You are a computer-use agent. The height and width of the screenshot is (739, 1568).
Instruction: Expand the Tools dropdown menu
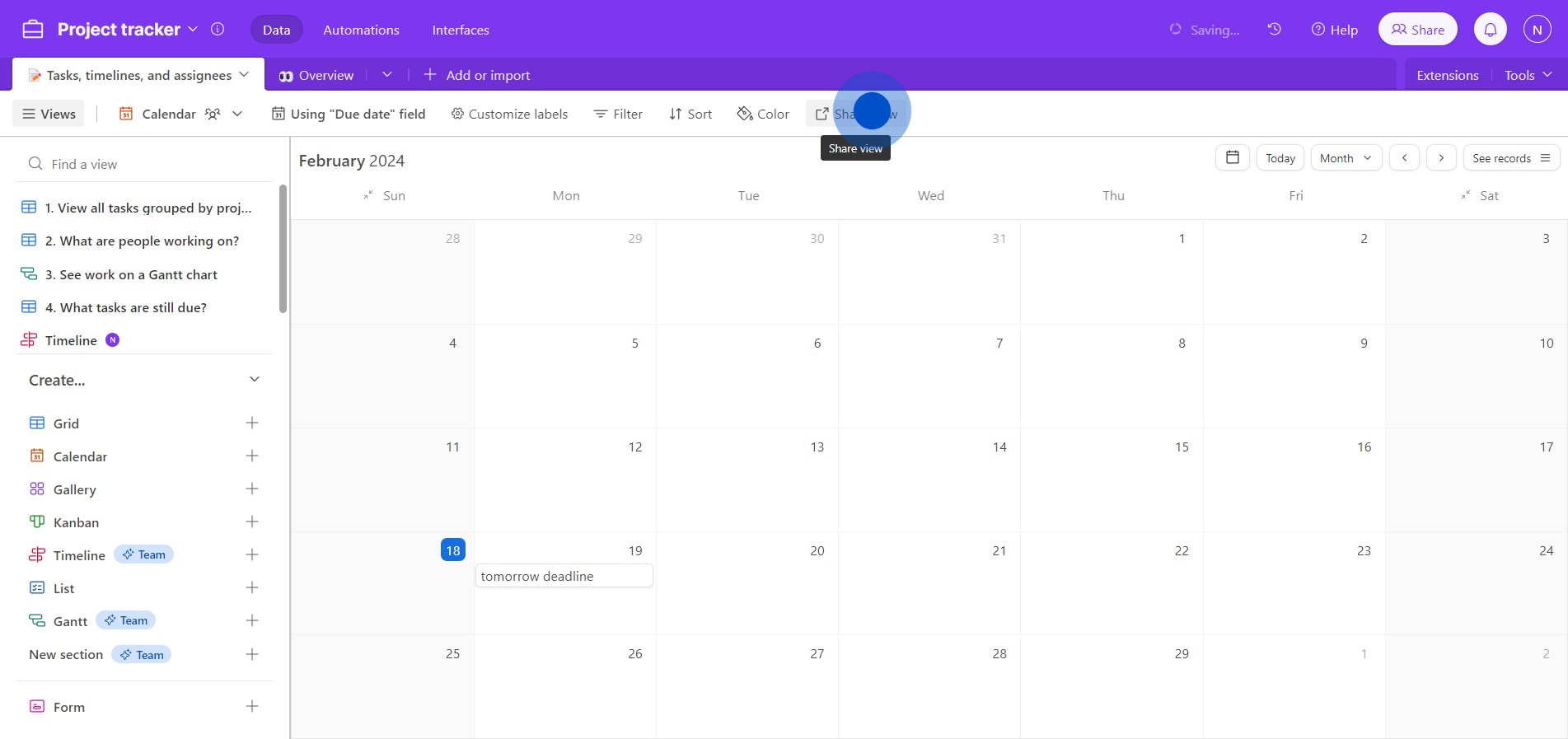[x=1528, y=75]
